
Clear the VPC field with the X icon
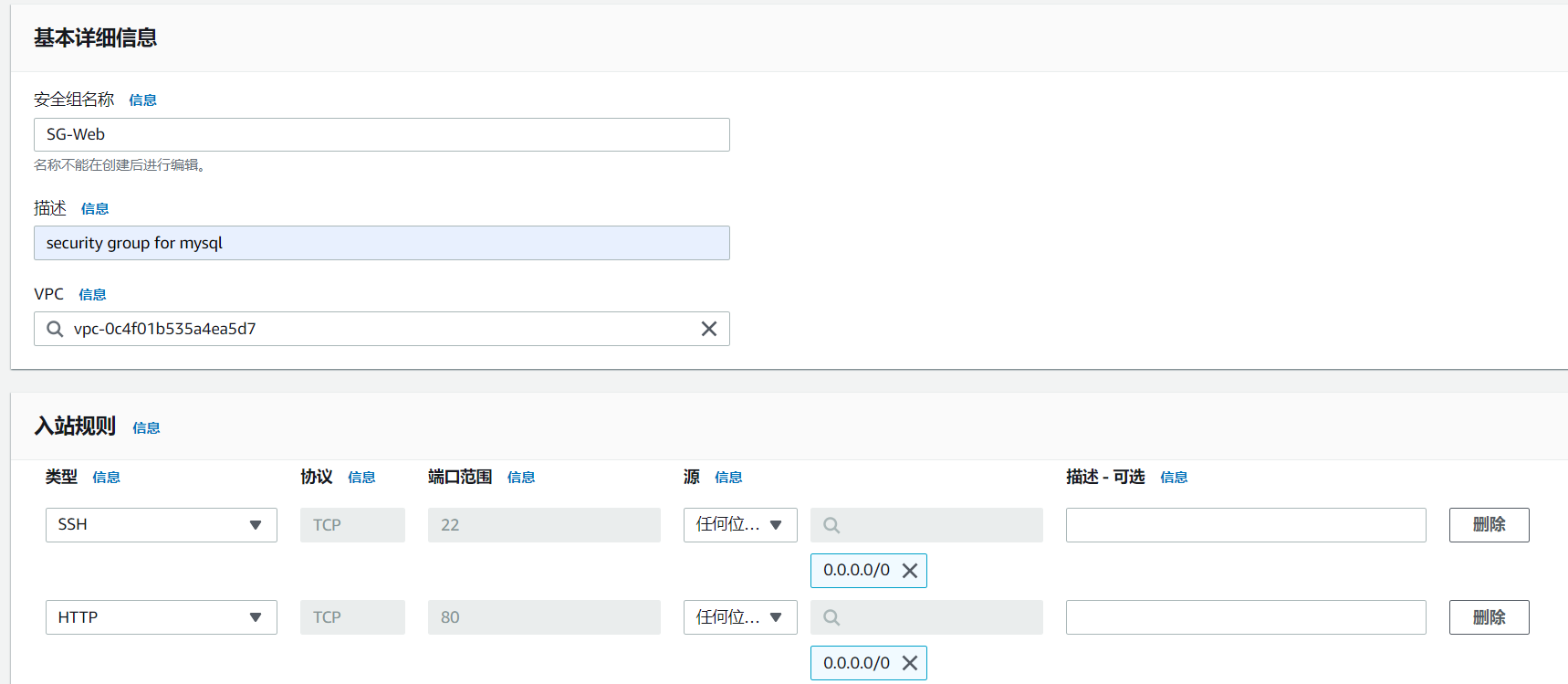[708, 329]
